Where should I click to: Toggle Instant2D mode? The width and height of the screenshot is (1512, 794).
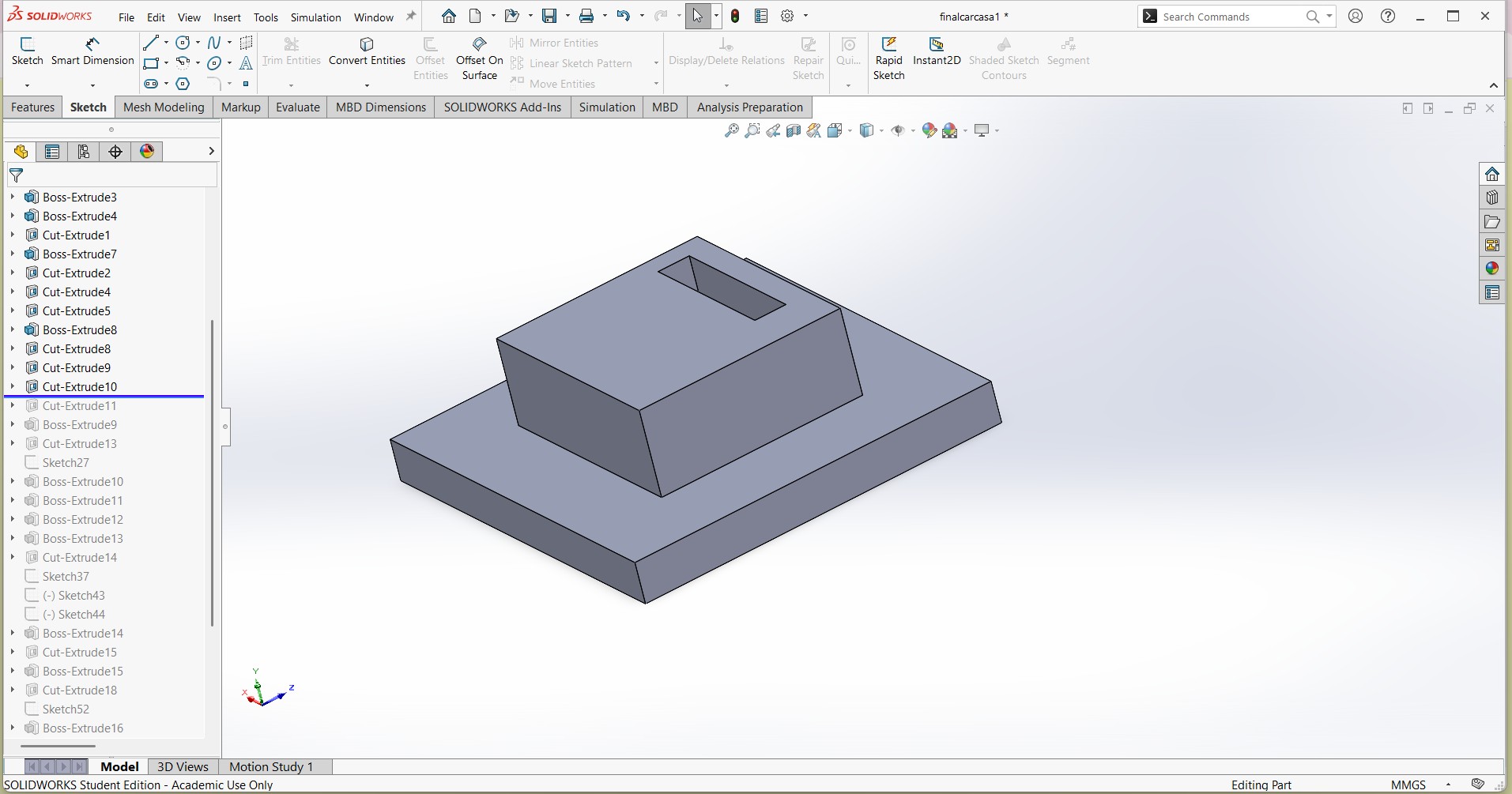[x=937, y=51]
